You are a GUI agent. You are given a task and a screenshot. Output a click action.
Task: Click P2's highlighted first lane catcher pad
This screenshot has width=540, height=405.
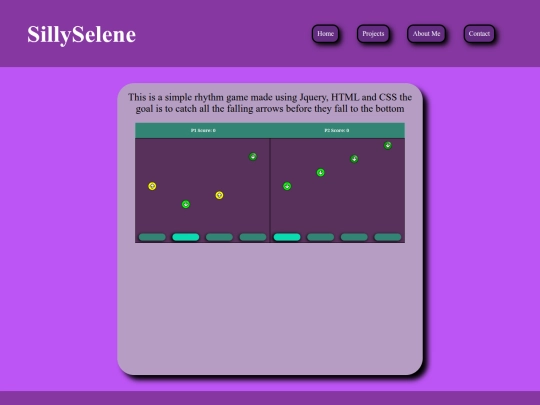pos(287,237)
